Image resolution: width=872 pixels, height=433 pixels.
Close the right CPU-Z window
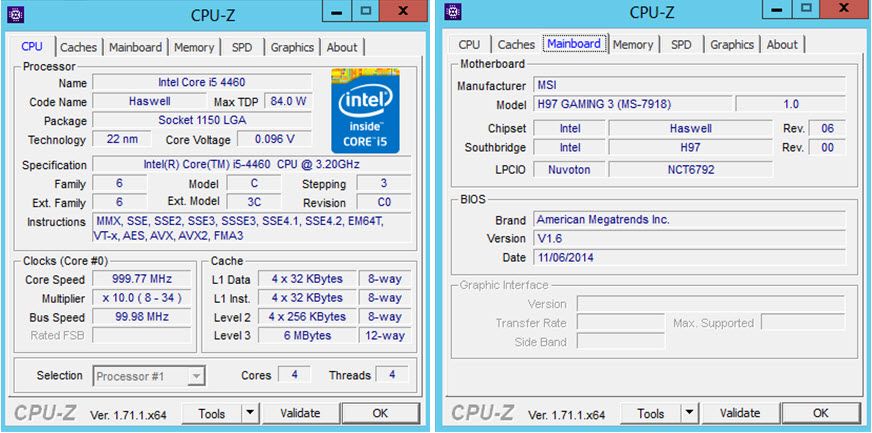[844, 9]
